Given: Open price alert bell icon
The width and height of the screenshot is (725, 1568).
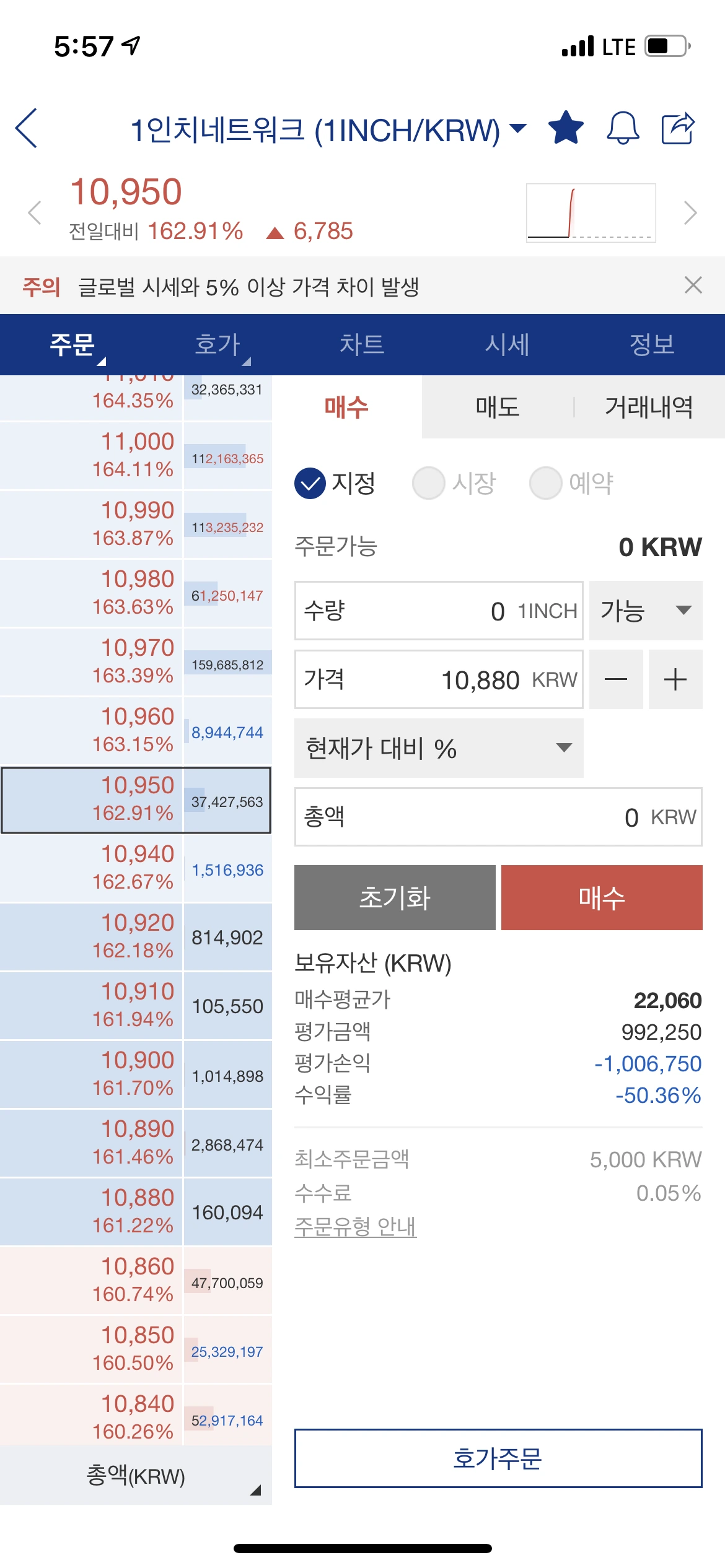Looking at the screenshot, I should tap(622, 128).
